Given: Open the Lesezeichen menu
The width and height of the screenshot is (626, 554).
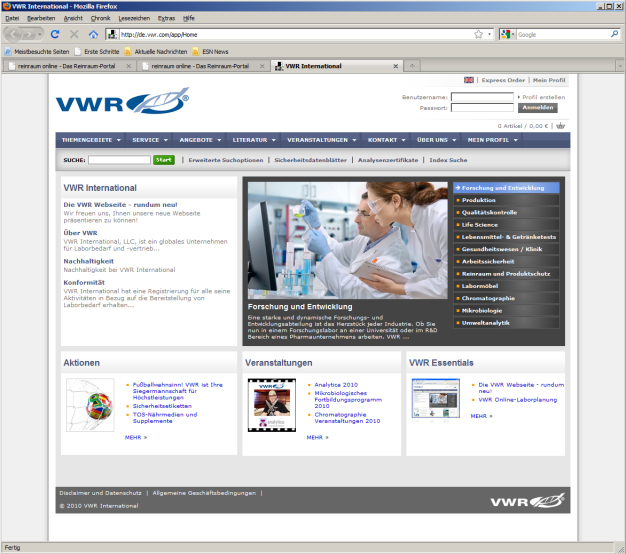Looking at the screenshot, I should (134, 18).
